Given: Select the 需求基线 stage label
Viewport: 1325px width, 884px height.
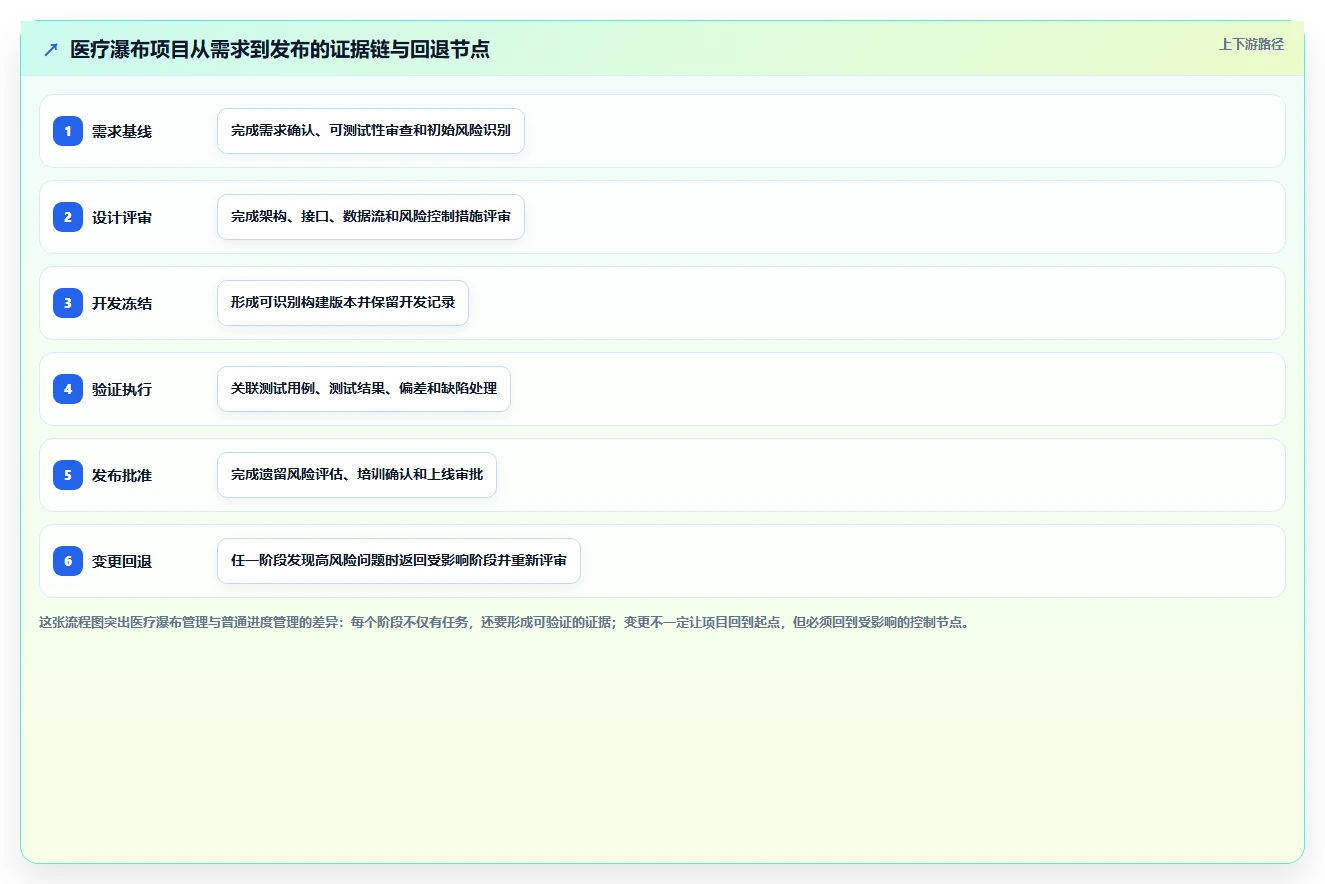Looking at the screenshot, I should coord(122,131).
